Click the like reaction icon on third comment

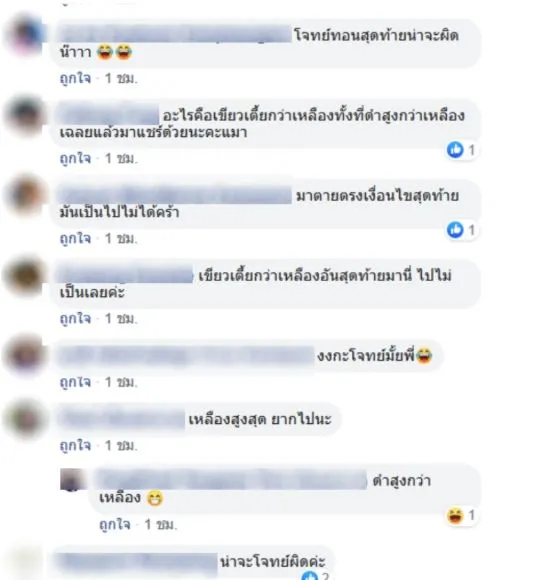point(455,230)
